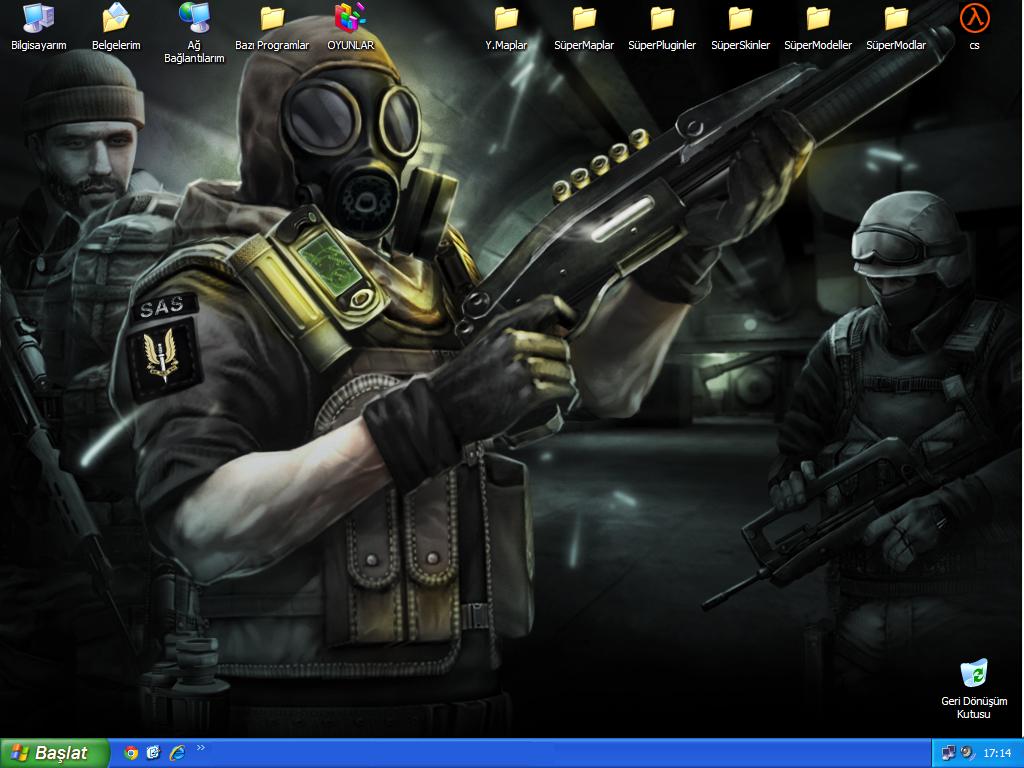Click the SüperModlar folder icon
The width and height of the screenshot is (1024, 768).
tap(896, 18)
